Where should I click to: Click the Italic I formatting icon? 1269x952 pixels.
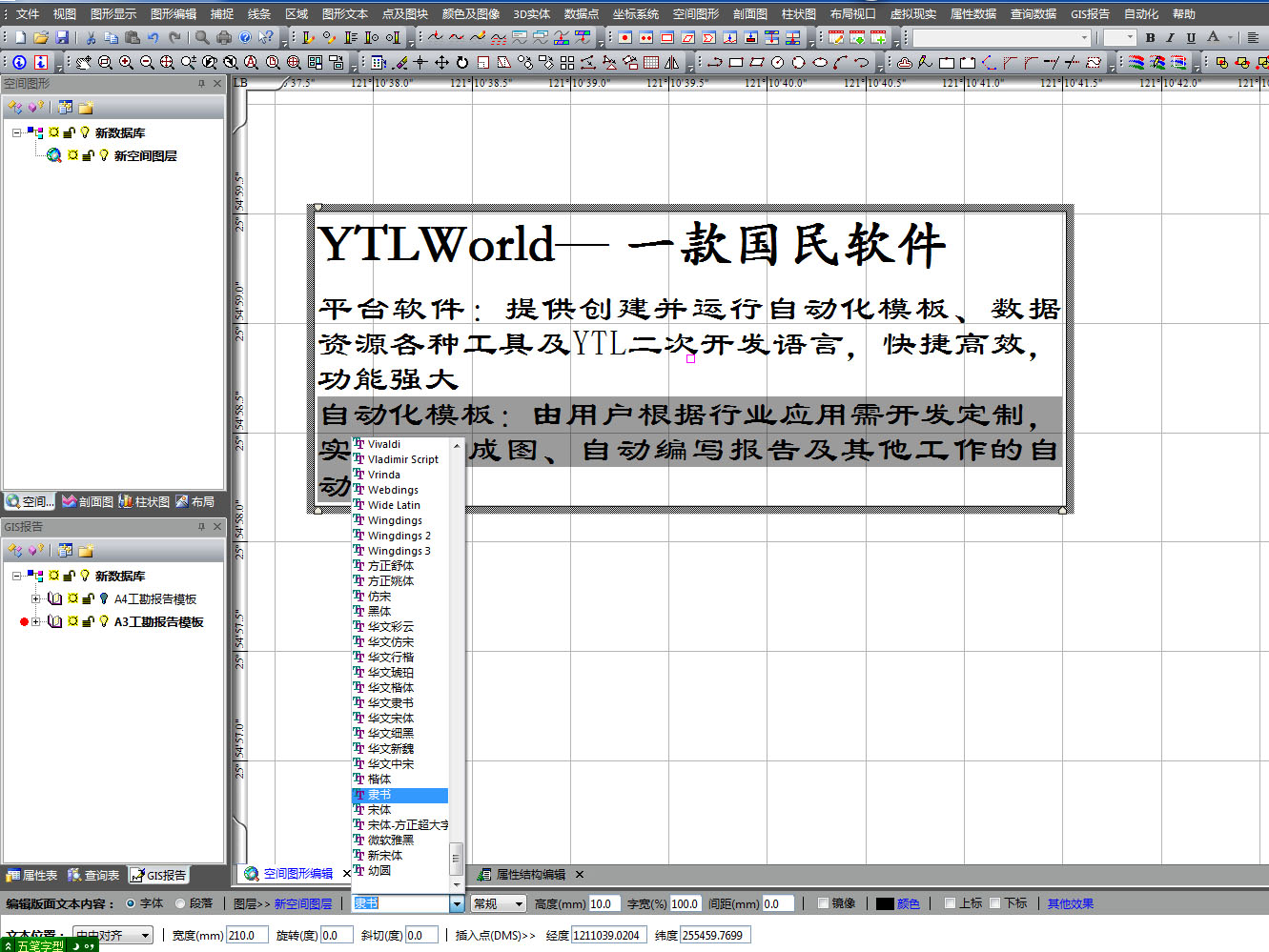(x=1171, y=37)
